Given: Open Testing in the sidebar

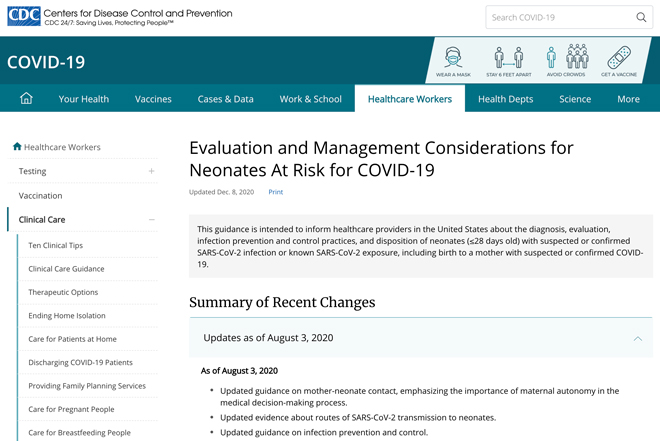Looking at the screenshot, I should tap(32, 171).
